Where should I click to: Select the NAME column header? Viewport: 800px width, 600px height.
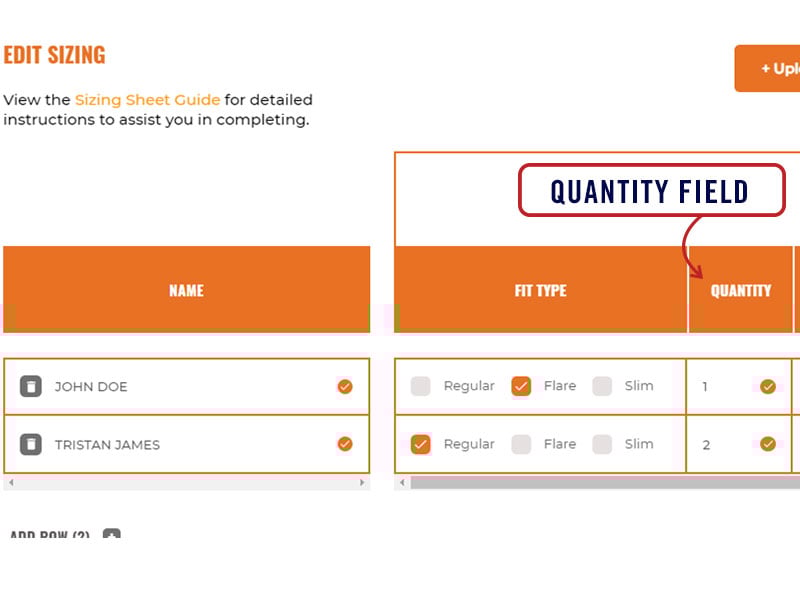186,290
